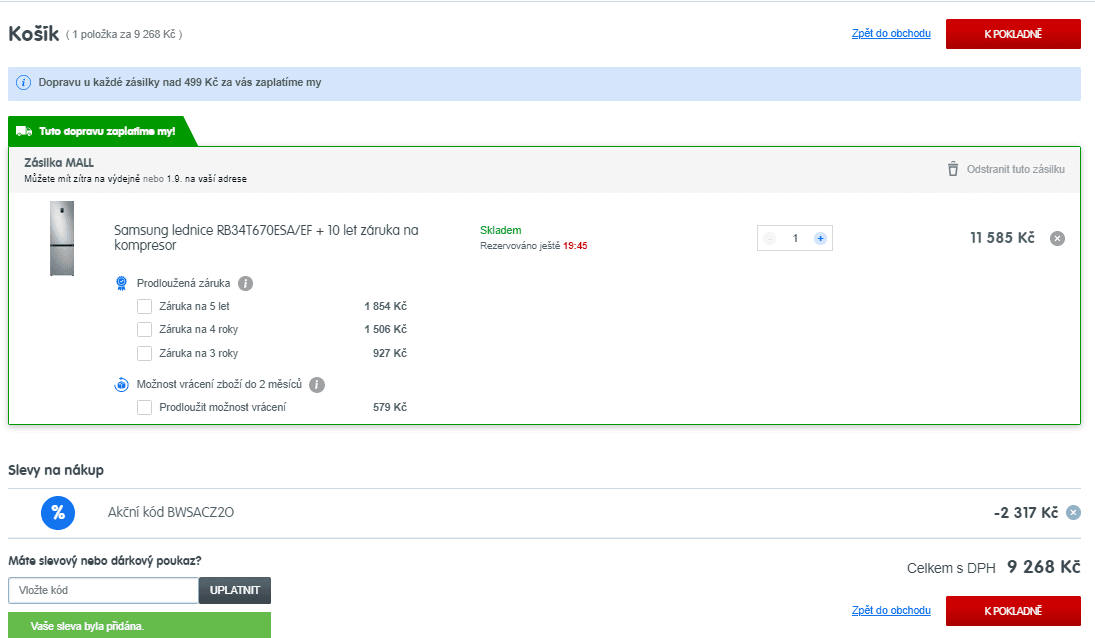
Task: Check the Záruka na 5 let option
Action: 145,306
